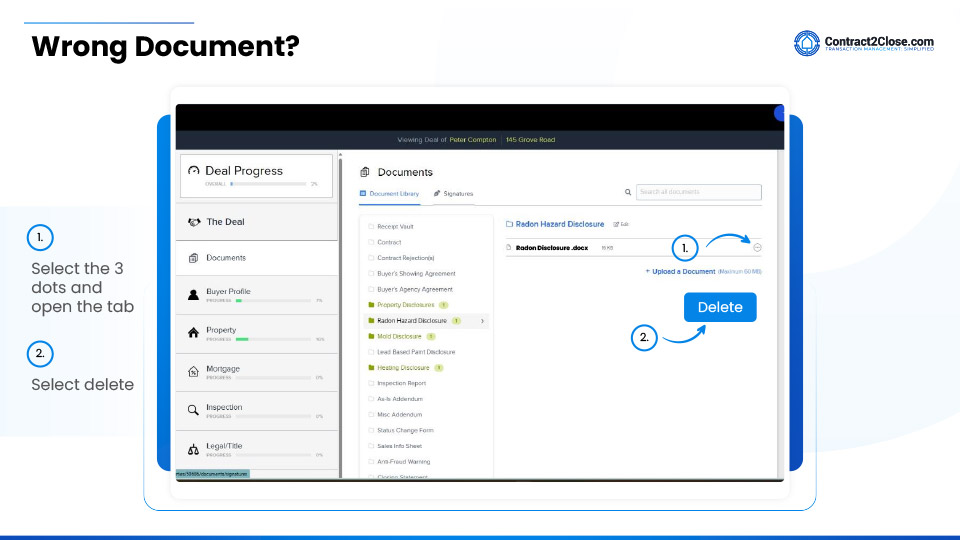The image size is (960, 540).
Task: Expand the Property Disclosures folder
Action: point(405,305)
